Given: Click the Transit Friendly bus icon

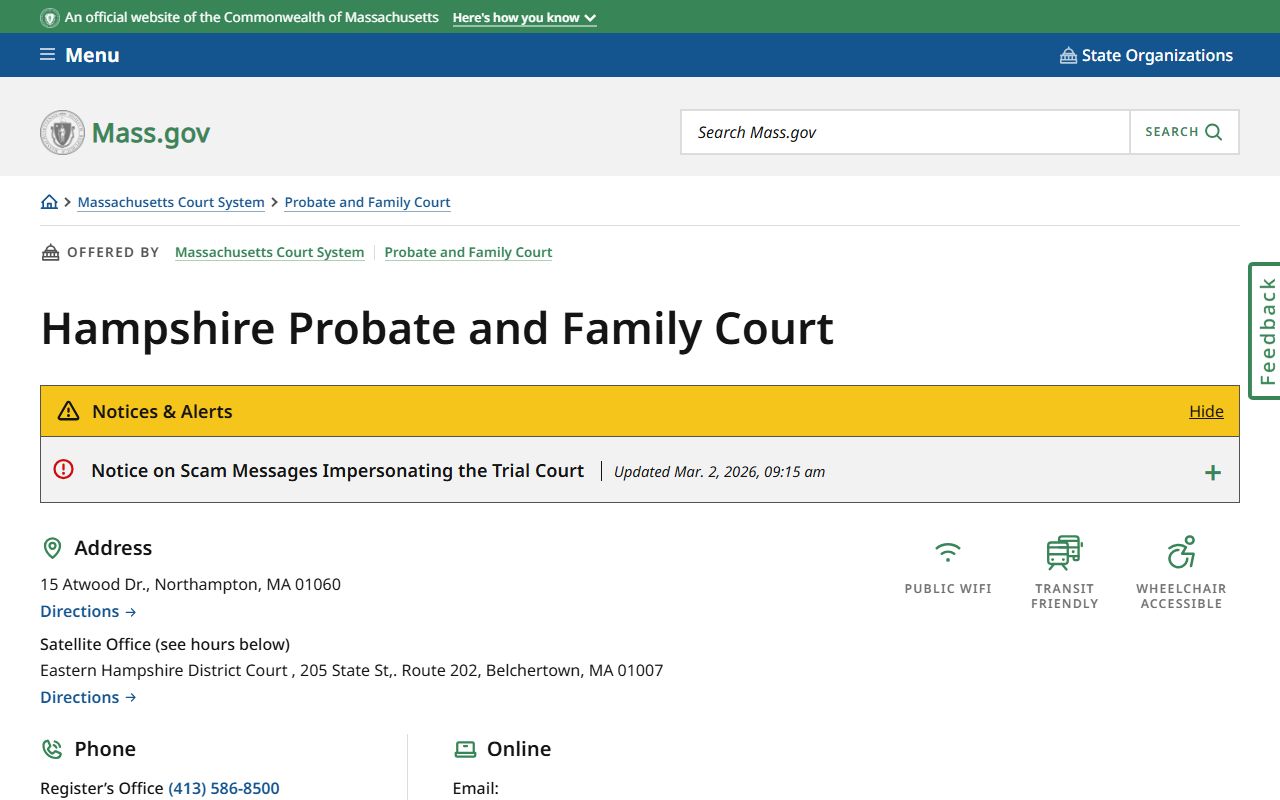Looking at the screenshot, I should 1064,552.
